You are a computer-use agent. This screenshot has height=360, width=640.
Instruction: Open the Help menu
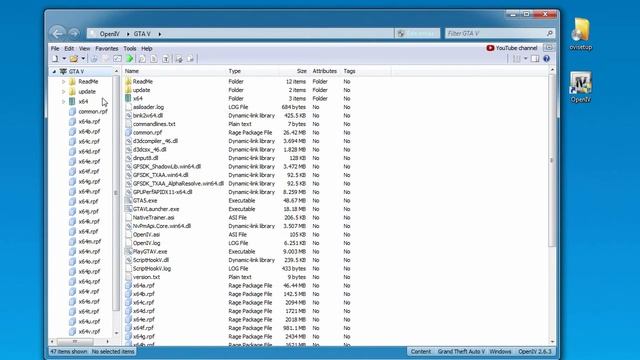click(x=147, y=48)
